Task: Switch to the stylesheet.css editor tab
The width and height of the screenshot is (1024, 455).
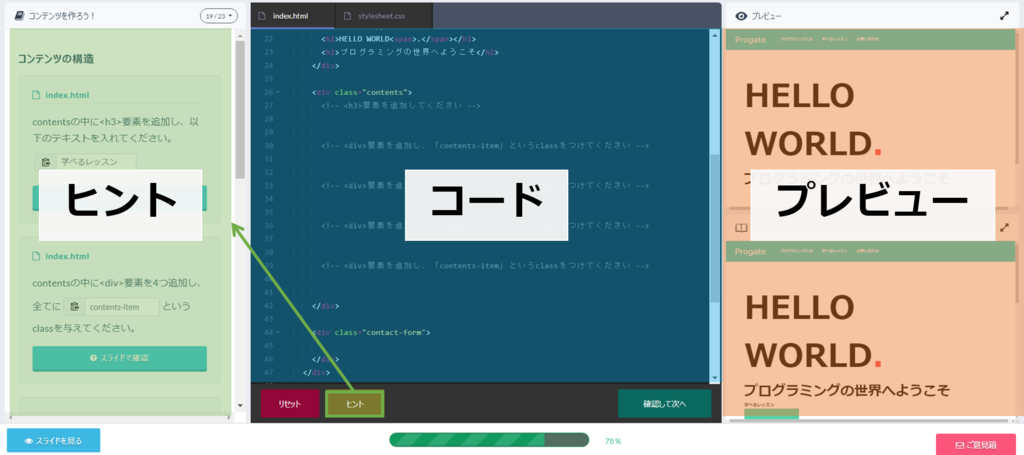Action: 383,16
